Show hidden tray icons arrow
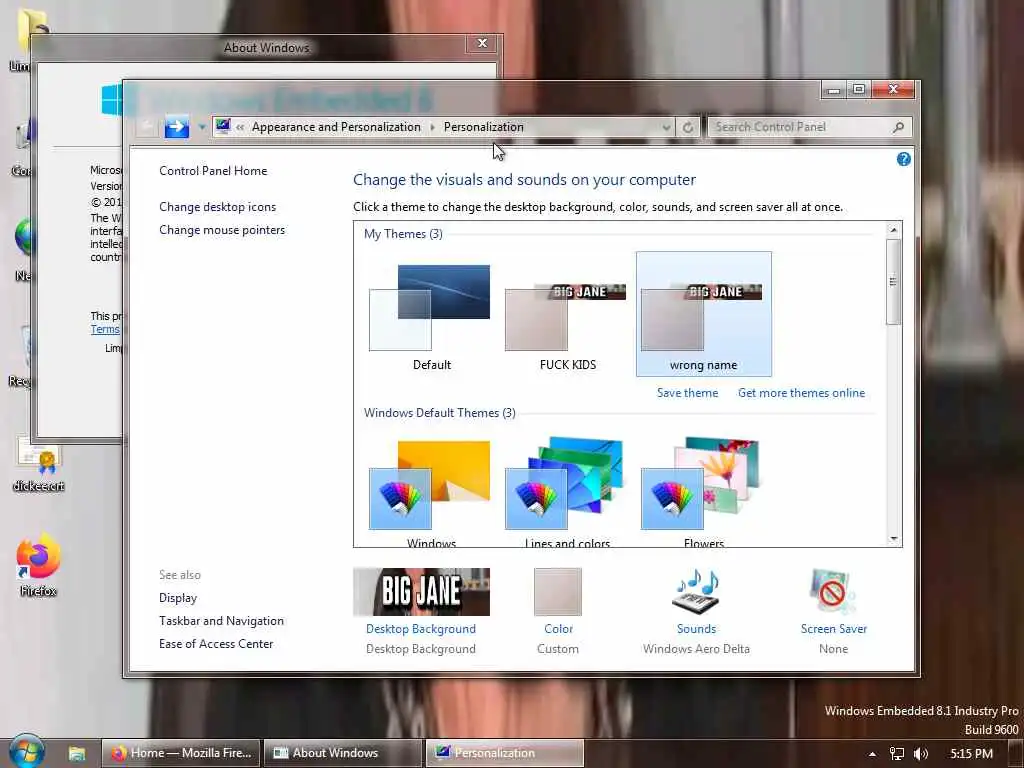Image resolution: width=1024 pixels, height=768 pixels. pyautogui.click(x=872, y=754)
